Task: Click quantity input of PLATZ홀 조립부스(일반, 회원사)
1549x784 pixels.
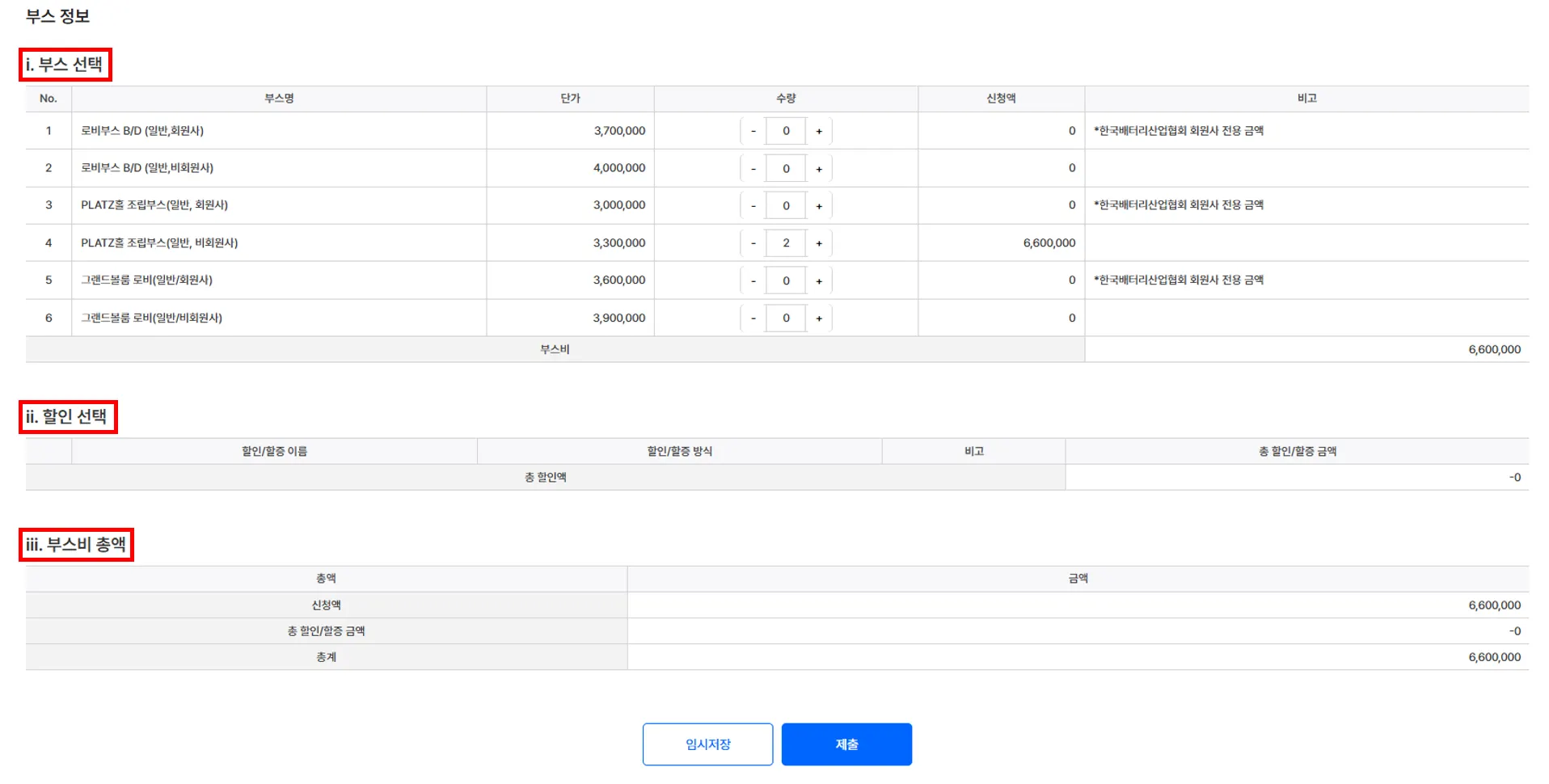Action: click(786, 205)
